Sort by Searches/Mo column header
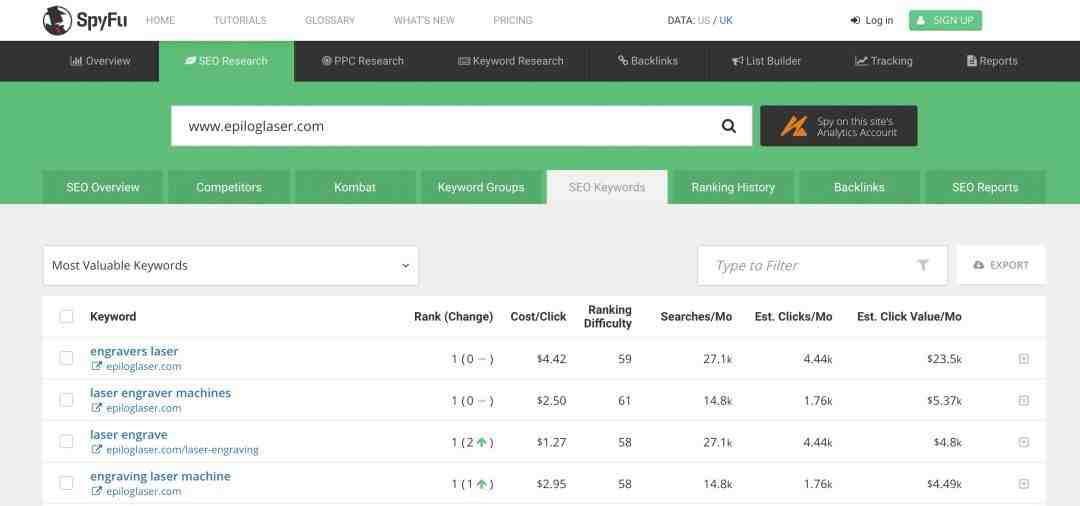Image resolution: width=1080 pixels, height=506 pixels. coord(696,317)
